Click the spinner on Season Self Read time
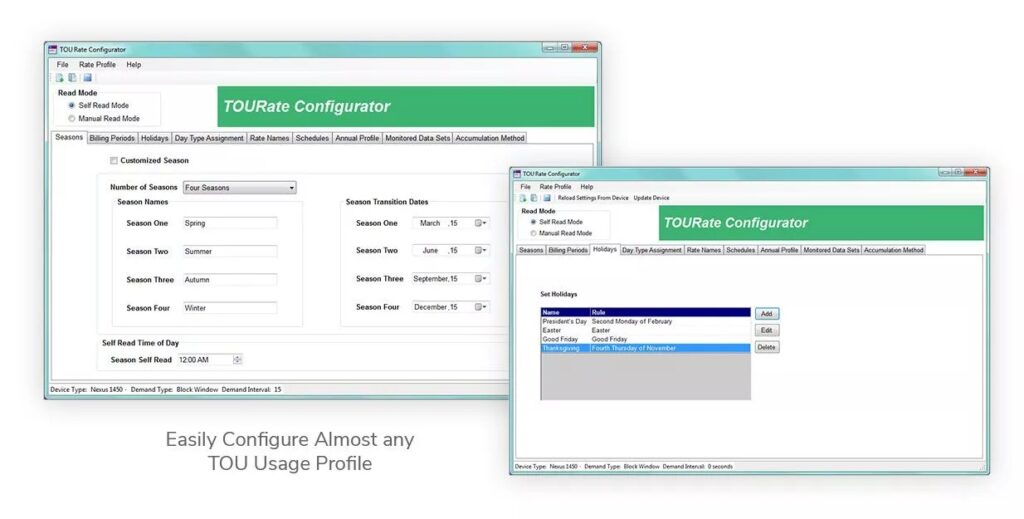The image size is (1024, 519). point(238,360)
